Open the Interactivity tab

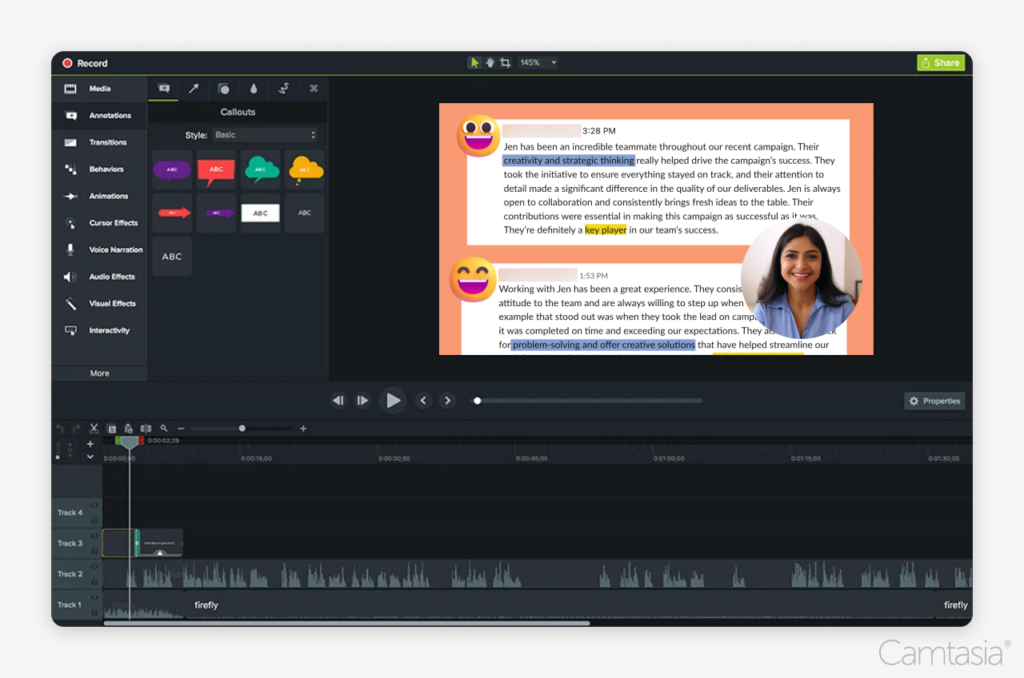pyautogui.click(x=99, y=331)
